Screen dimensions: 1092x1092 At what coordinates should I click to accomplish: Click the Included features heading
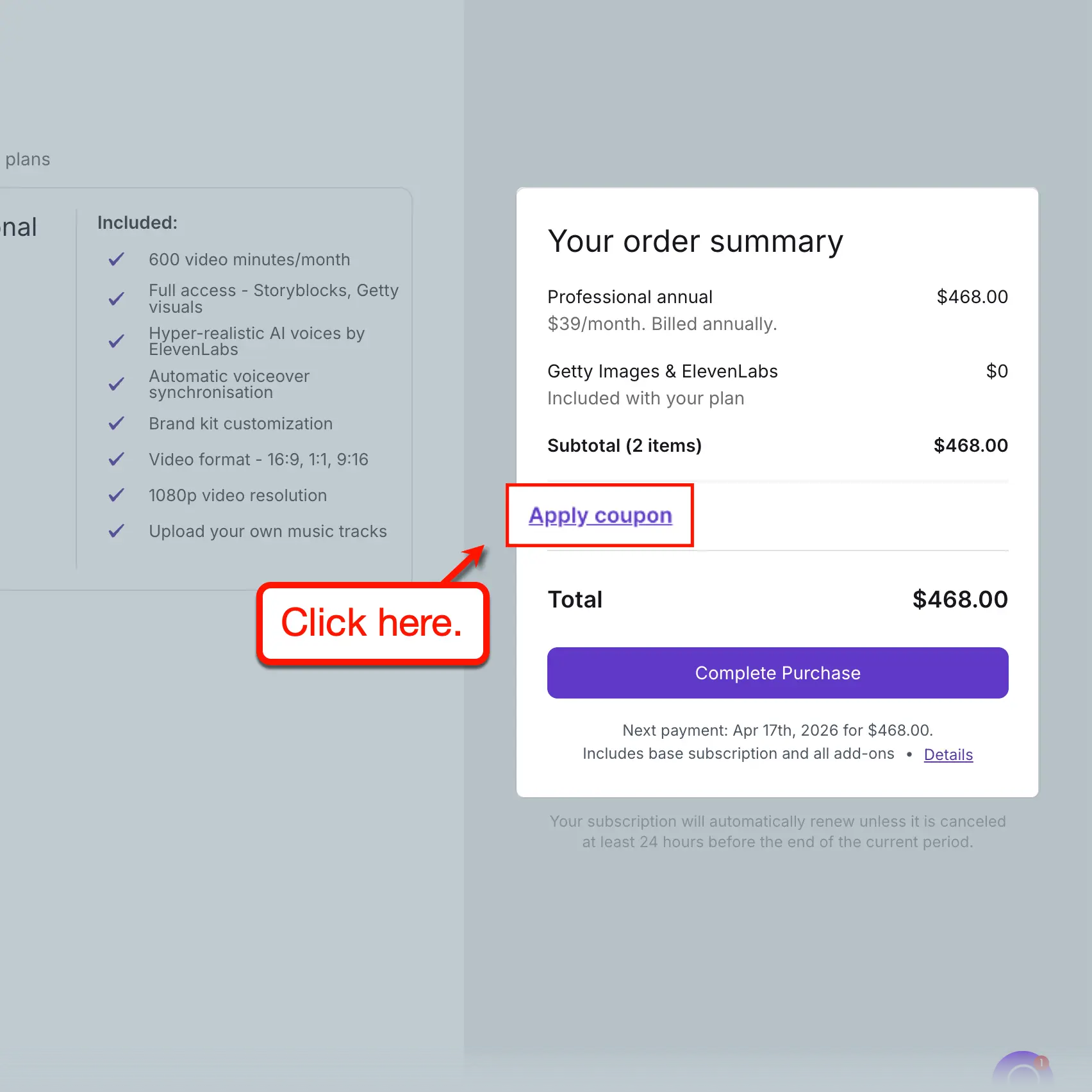pos(137,222)
